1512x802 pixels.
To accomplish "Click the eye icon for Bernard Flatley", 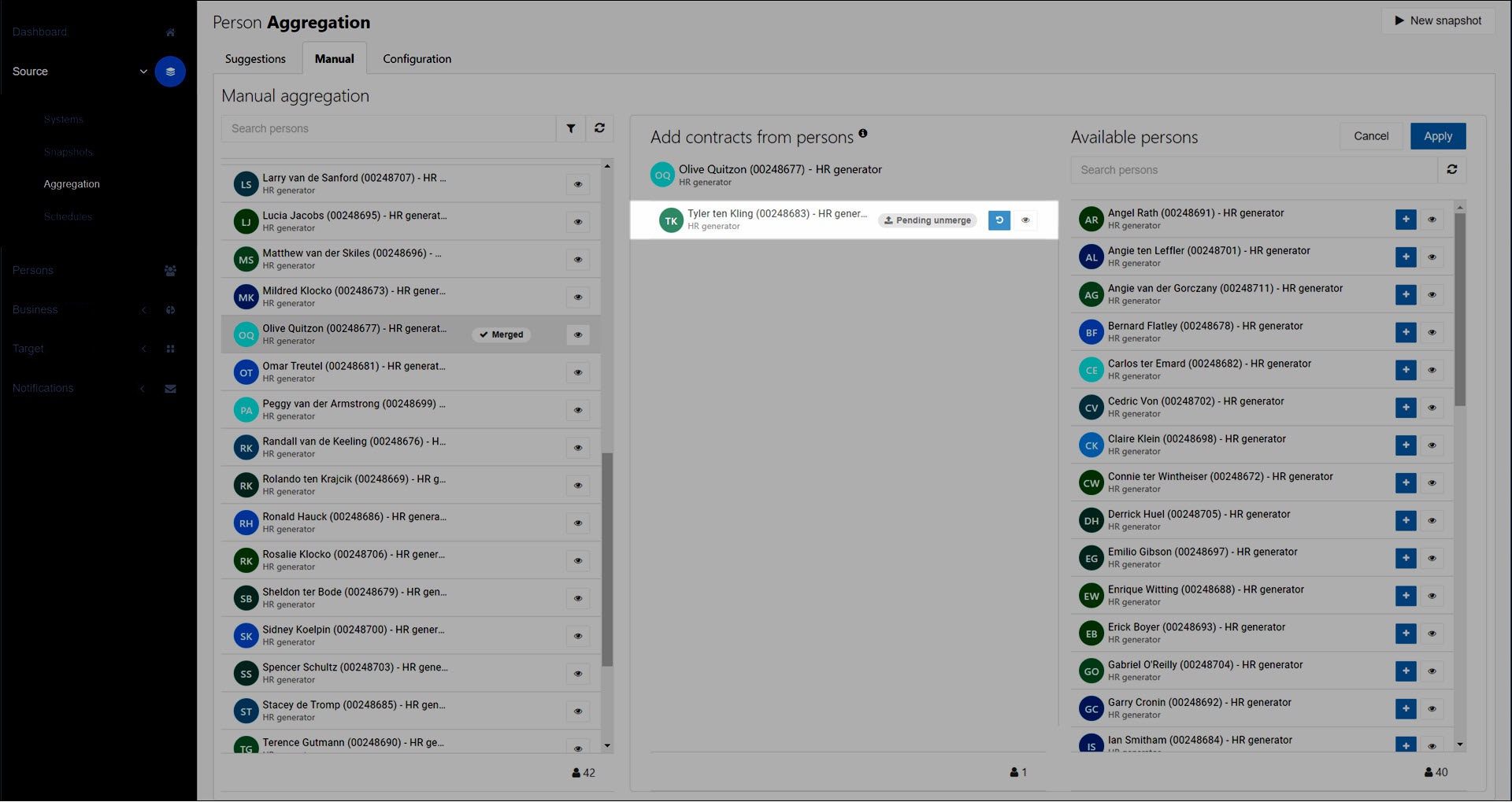I will (1432, 332).
